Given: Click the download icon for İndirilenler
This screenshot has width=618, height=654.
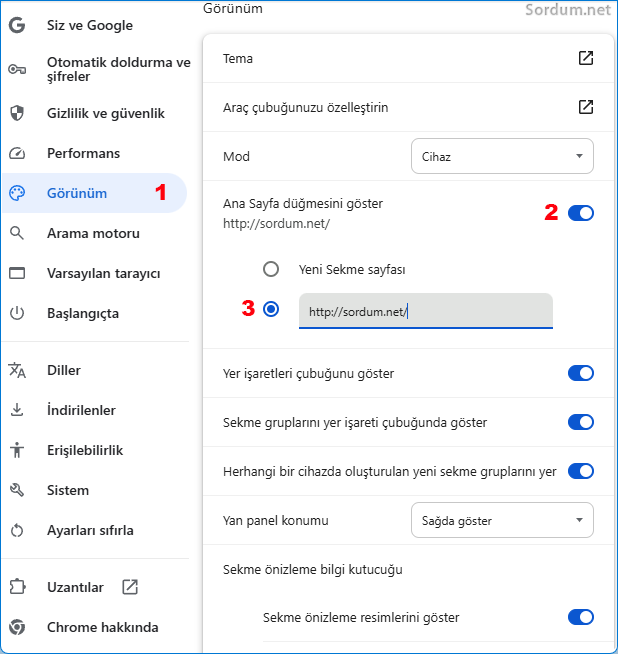Looking at the screenshot, I should pyautogui.click(x=17, y=410).
